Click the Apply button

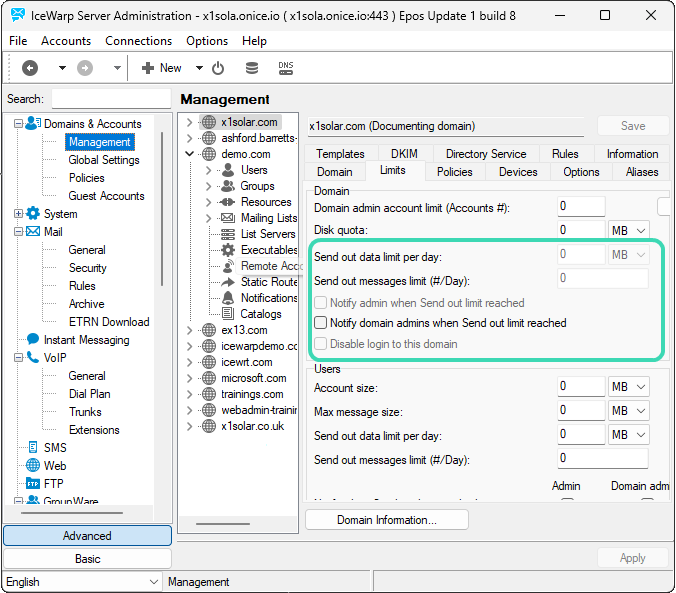[633, 558]
